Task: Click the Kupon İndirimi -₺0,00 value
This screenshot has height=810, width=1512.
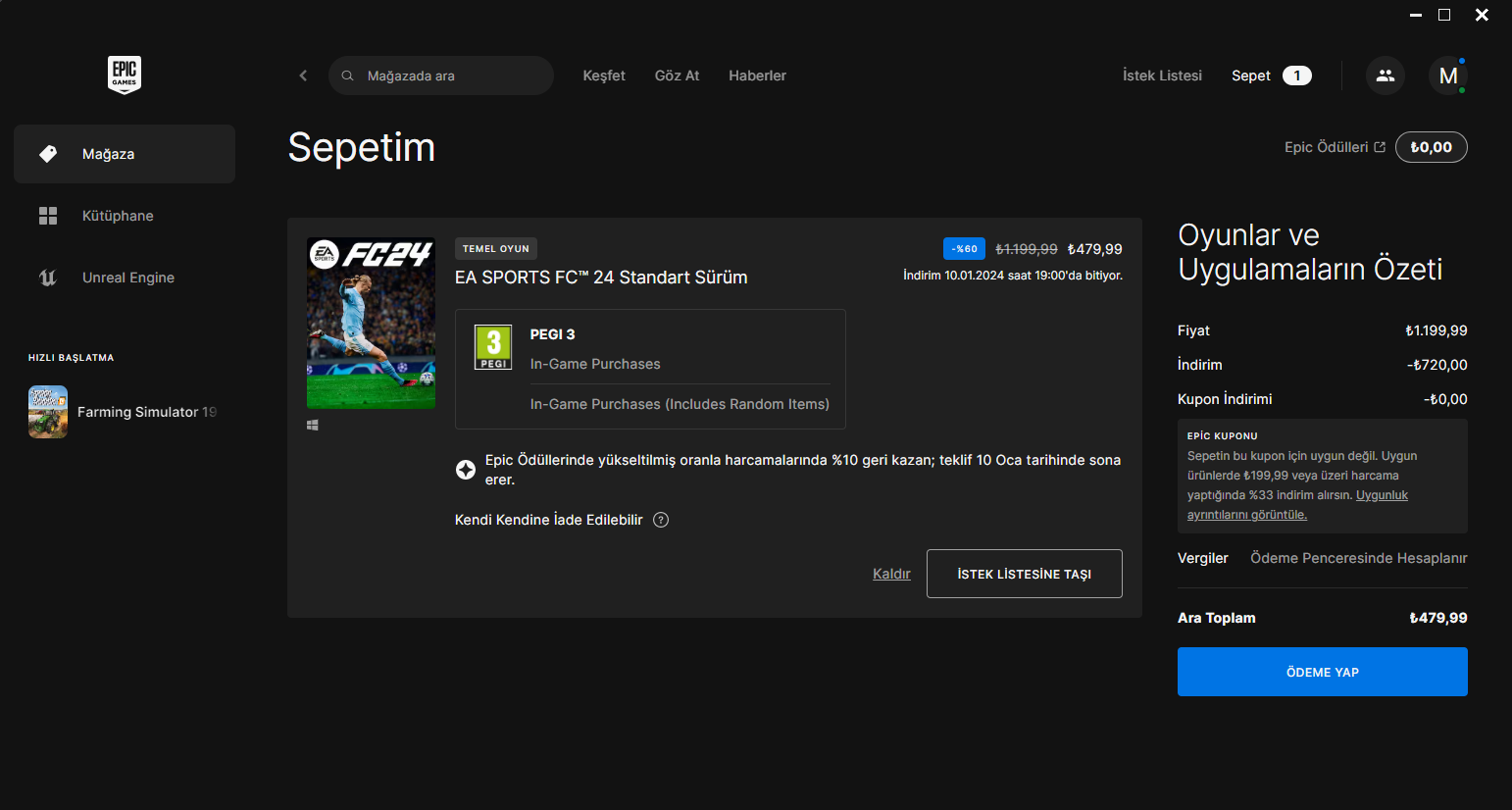Action: 1445,399
